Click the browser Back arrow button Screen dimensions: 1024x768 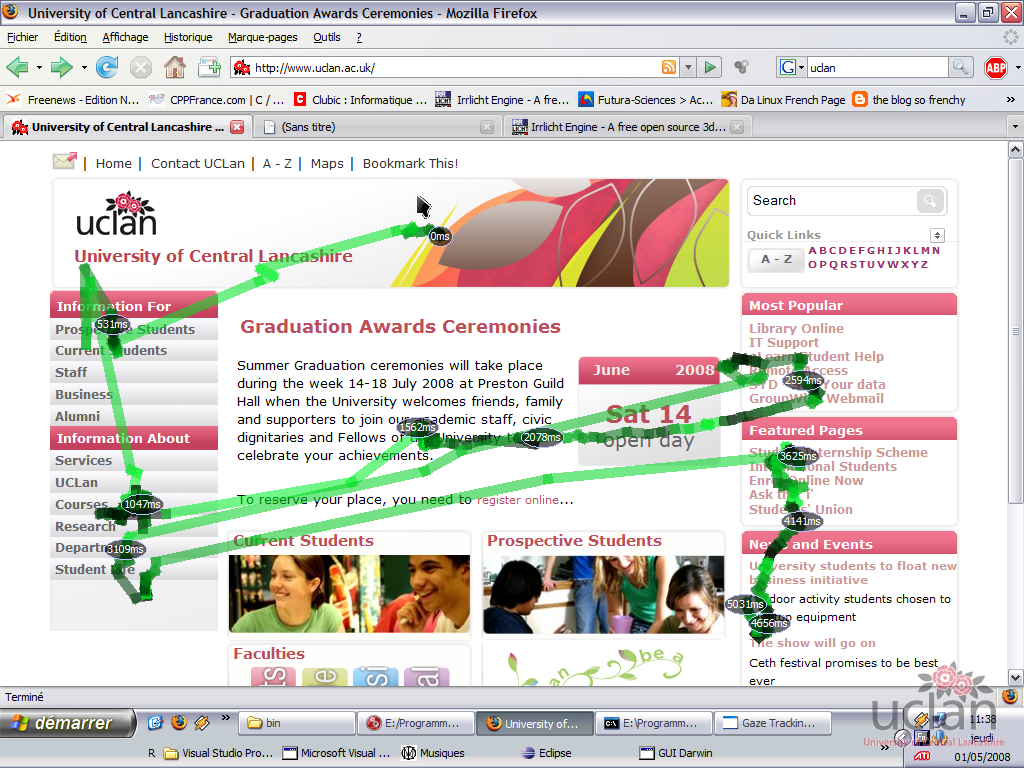[18, 67]
